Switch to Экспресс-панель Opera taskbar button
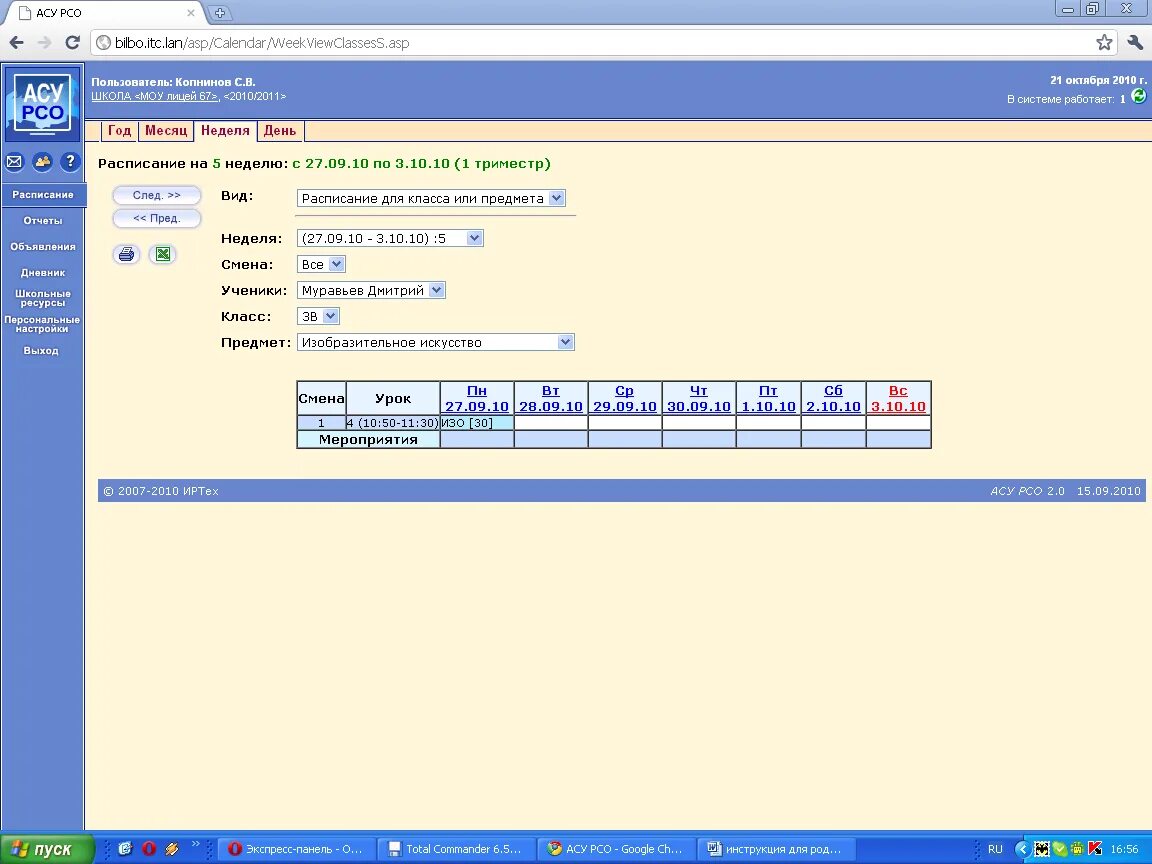Screen dimensions: 1152x864 pyautogui.click(x=296, y=849)
